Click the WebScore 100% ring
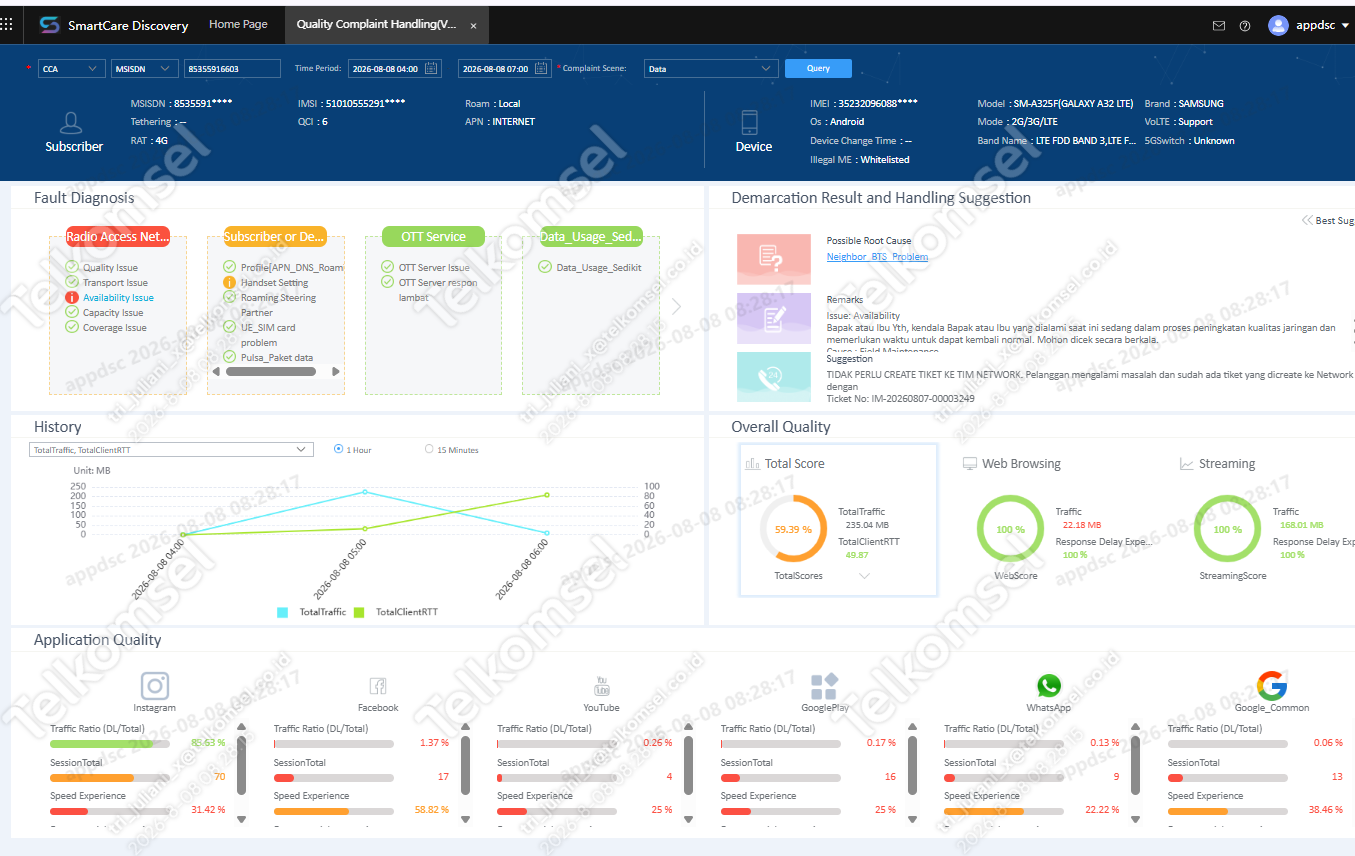 1010,529
